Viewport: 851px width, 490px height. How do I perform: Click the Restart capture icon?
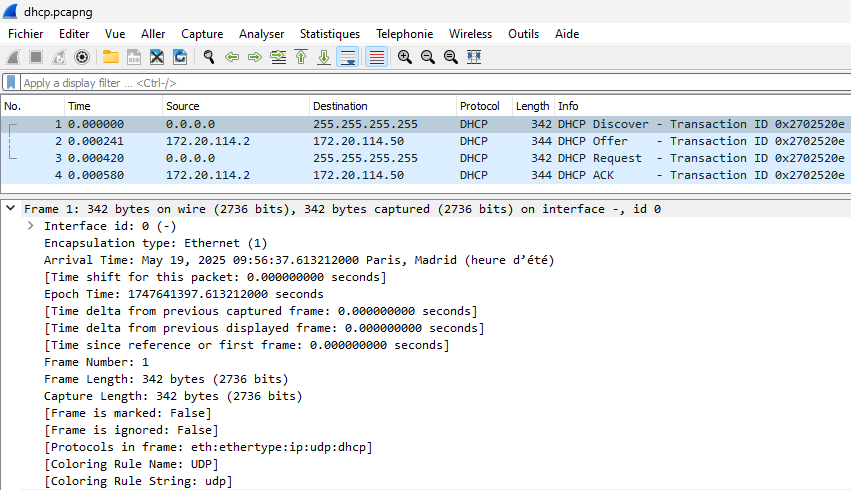pyautogui.click(x=59, y=57)
